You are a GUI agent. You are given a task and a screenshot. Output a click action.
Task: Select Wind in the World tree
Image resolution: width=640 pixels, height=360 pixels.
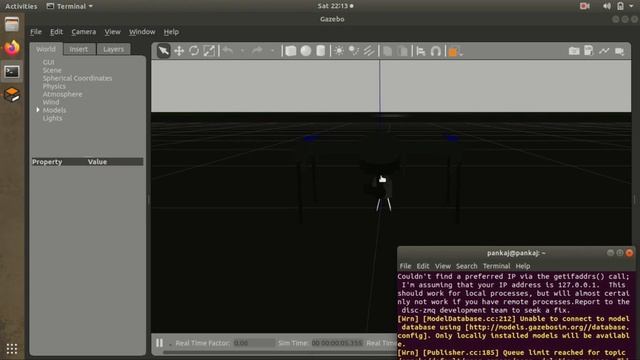coord(51,102)
